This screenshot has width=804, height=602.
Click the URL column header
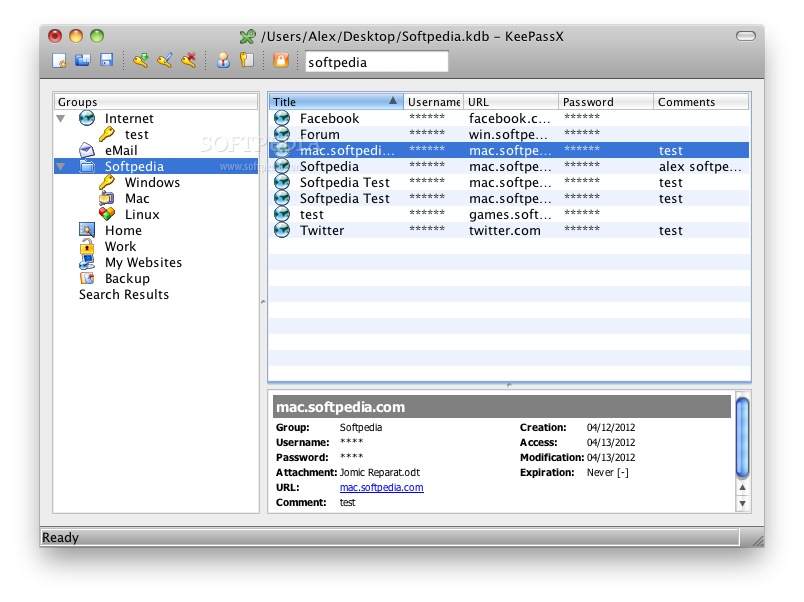pos(510,102)
